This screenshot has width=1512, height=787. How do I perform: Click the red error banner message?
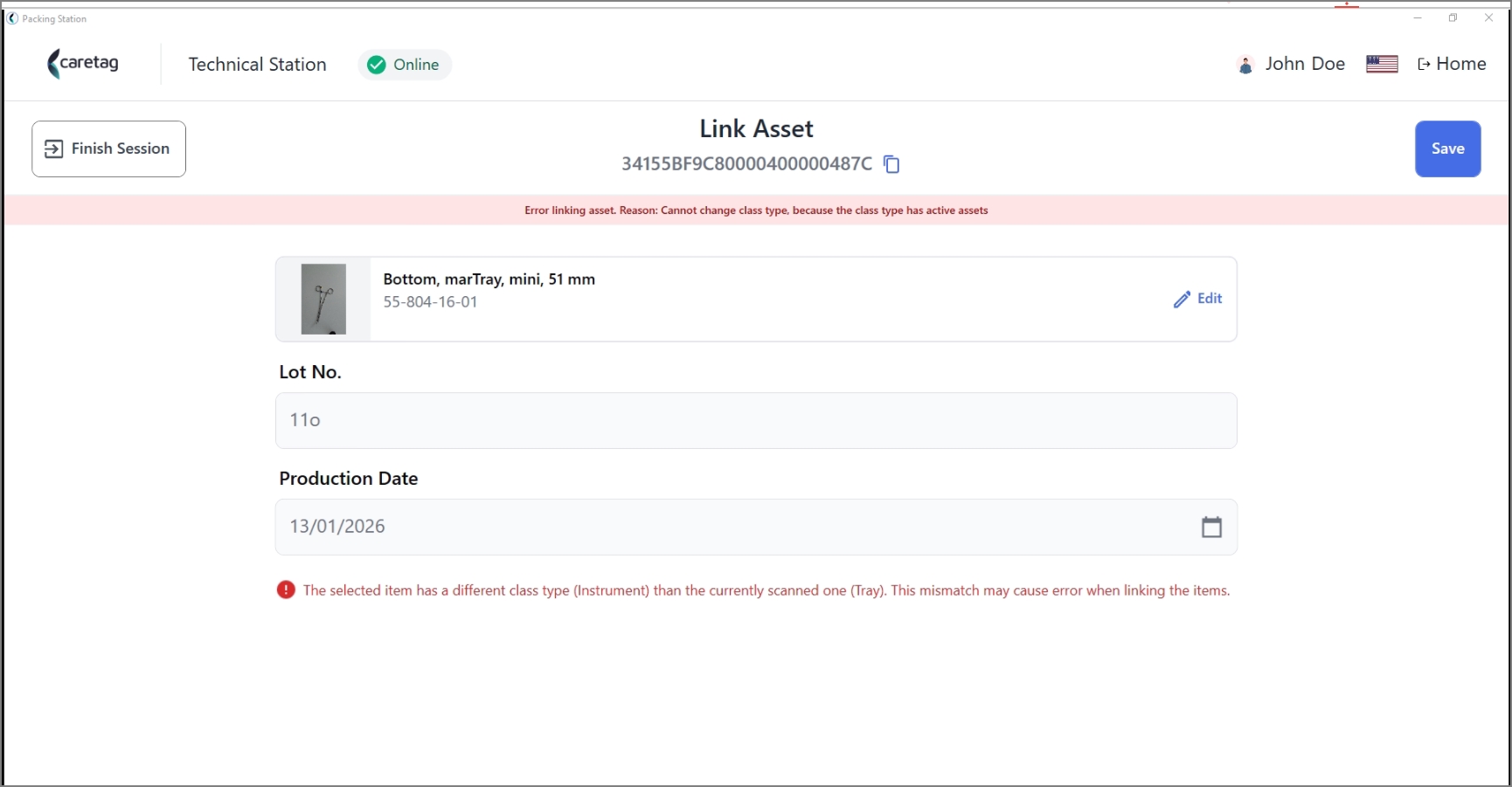click(x=756, y=211)
